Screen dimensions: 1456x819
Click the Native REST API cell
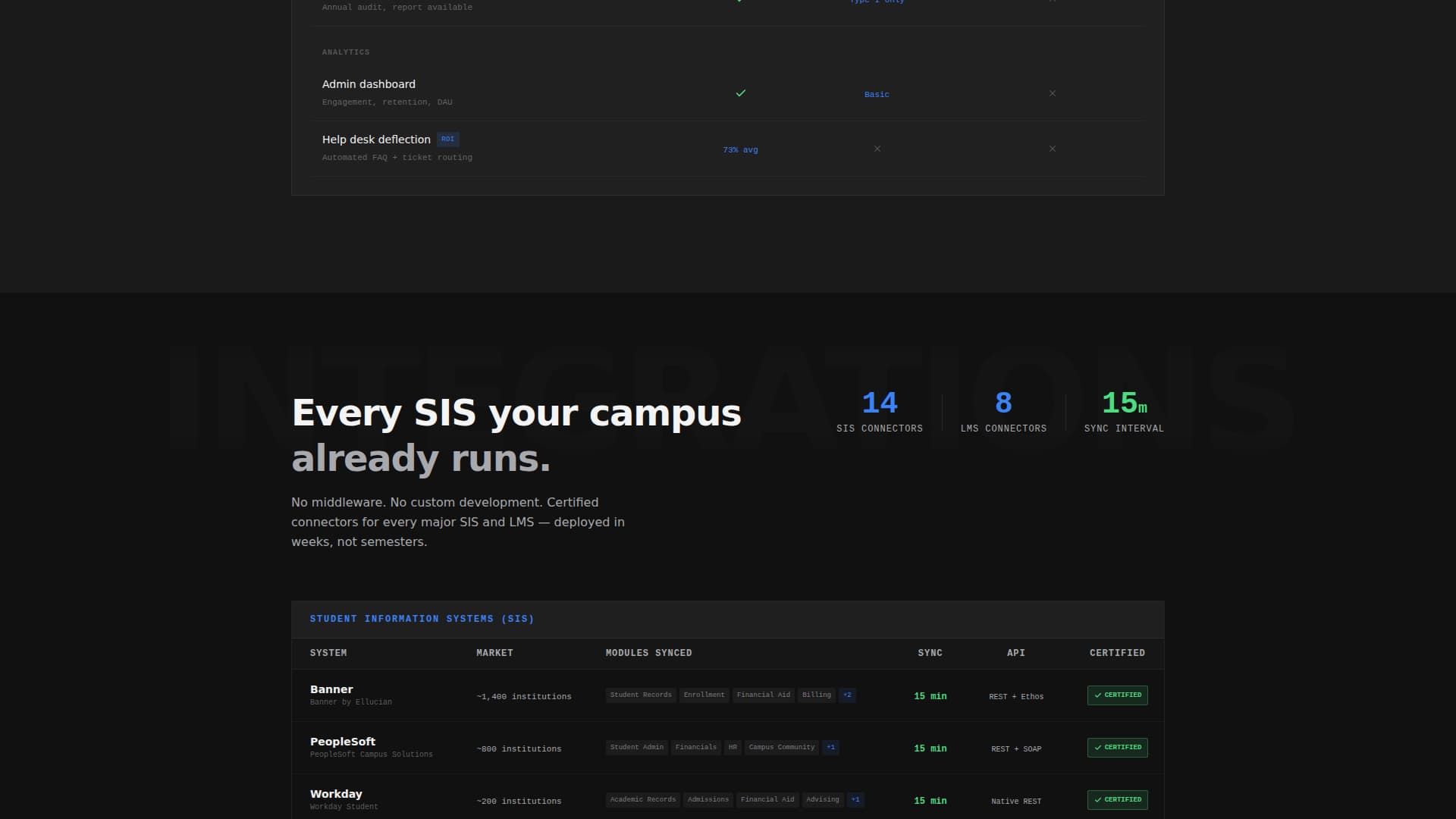point(1016,802)
